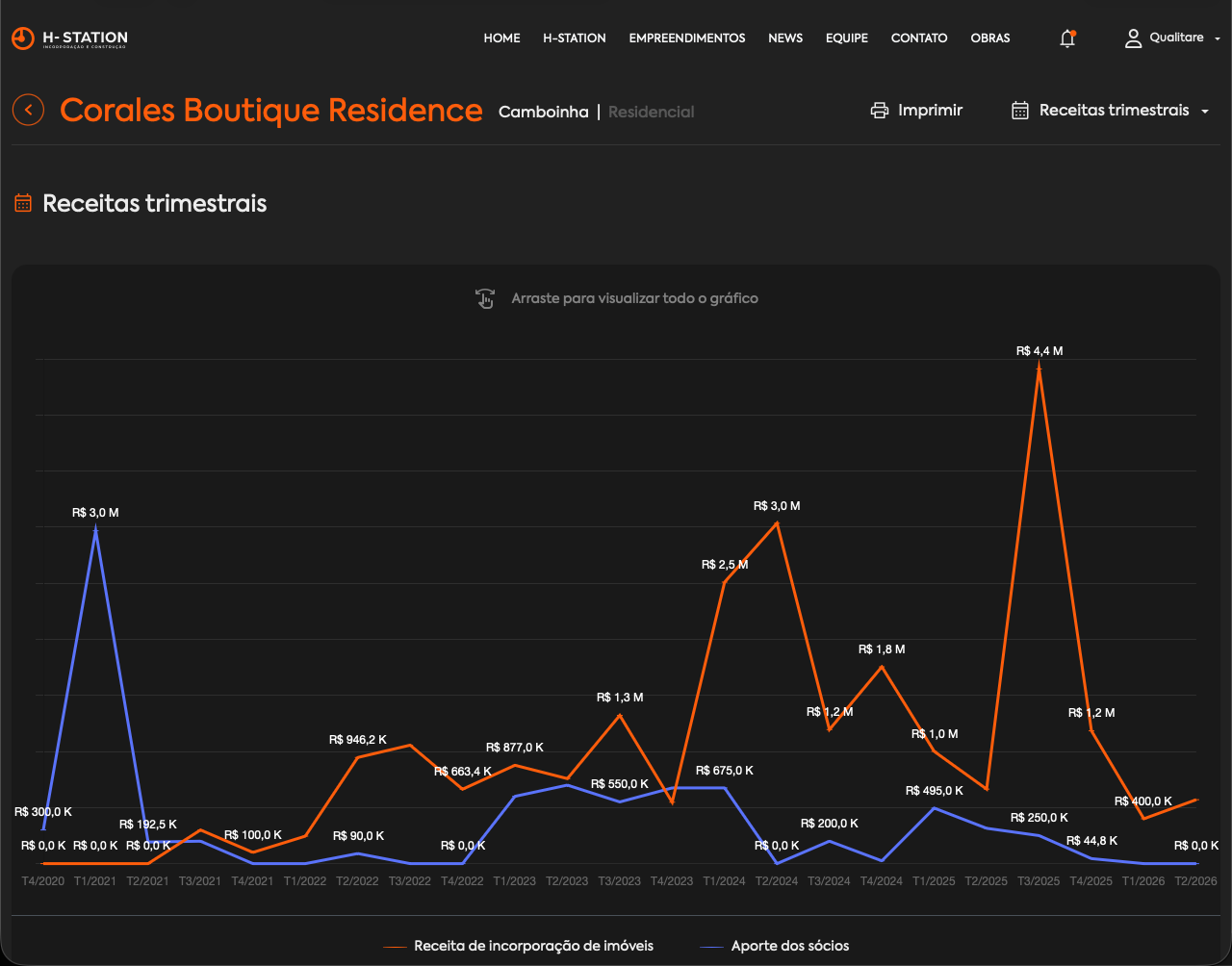Open the notifications bell
This screenshot has height=966, width=1232.
click(x=1067, y=38)
